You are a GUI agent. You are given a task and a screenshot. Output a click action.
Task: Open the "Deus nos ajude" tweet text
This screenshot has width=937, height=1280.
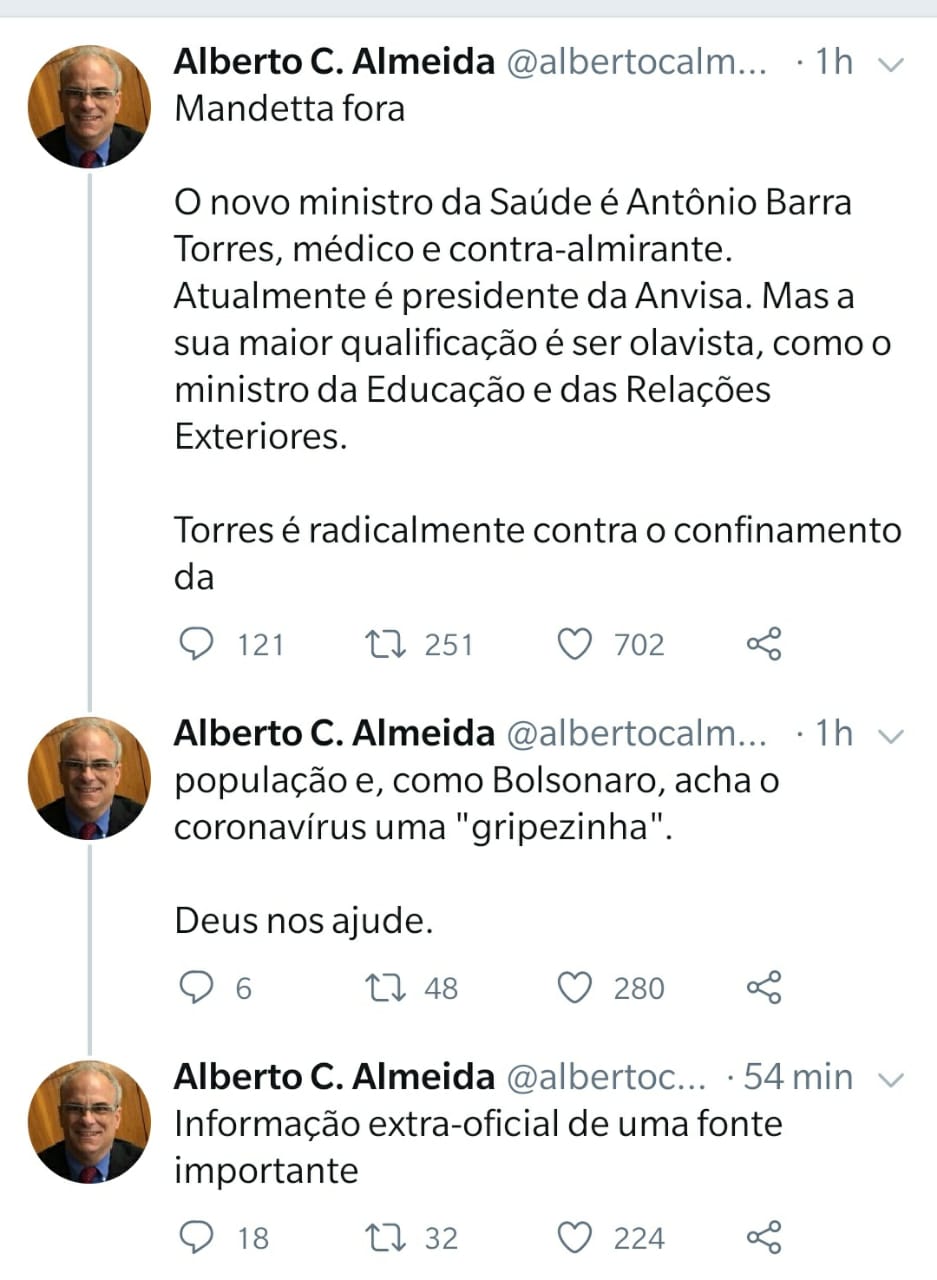tap(304, 920)
